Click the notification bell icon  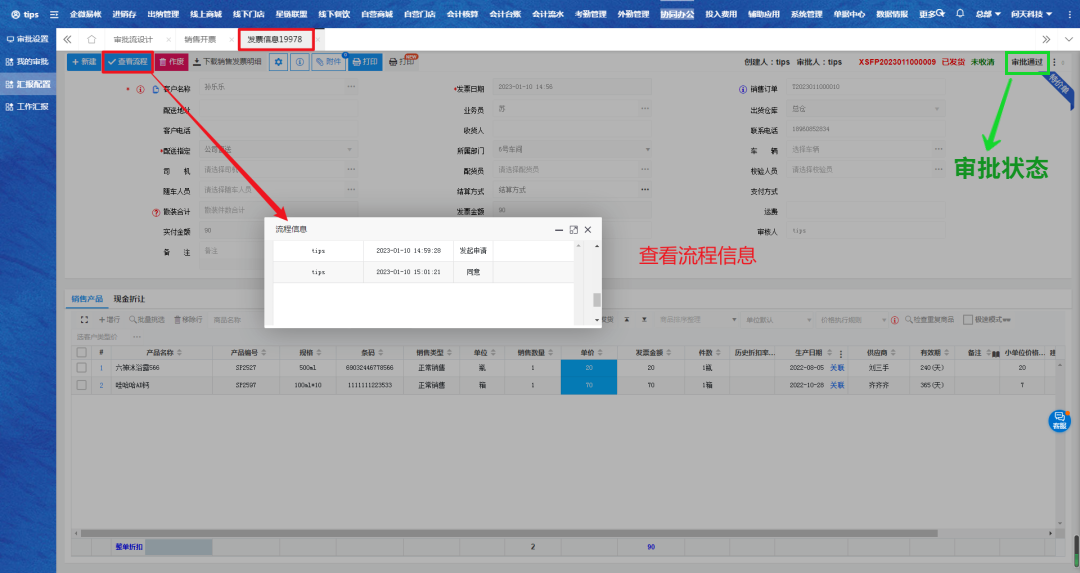(x=960, y=14)
